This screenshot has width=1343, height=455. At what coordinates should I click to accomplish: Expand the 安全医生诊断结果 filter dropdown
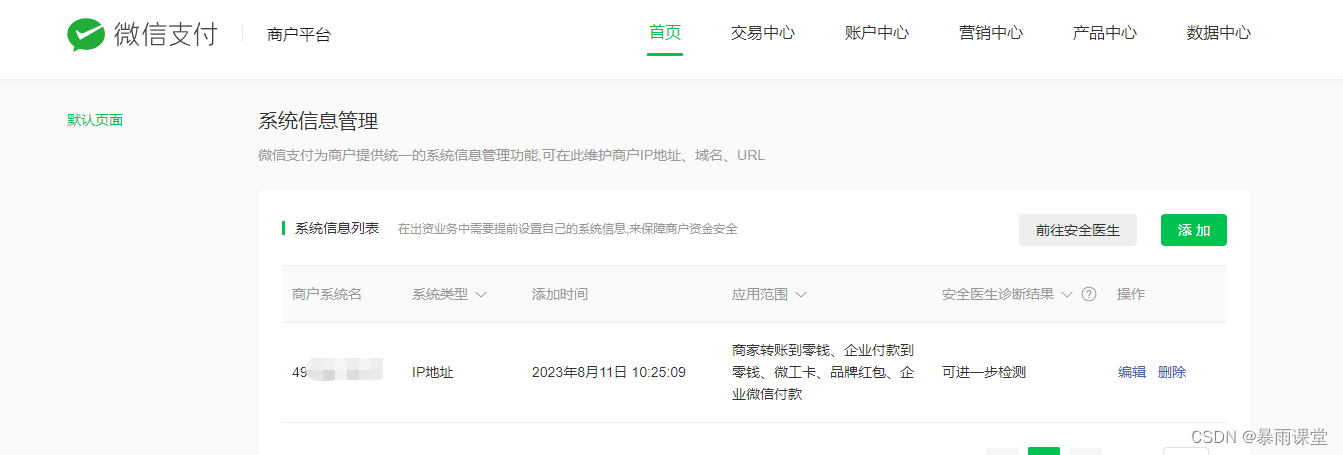point(1067,294)
